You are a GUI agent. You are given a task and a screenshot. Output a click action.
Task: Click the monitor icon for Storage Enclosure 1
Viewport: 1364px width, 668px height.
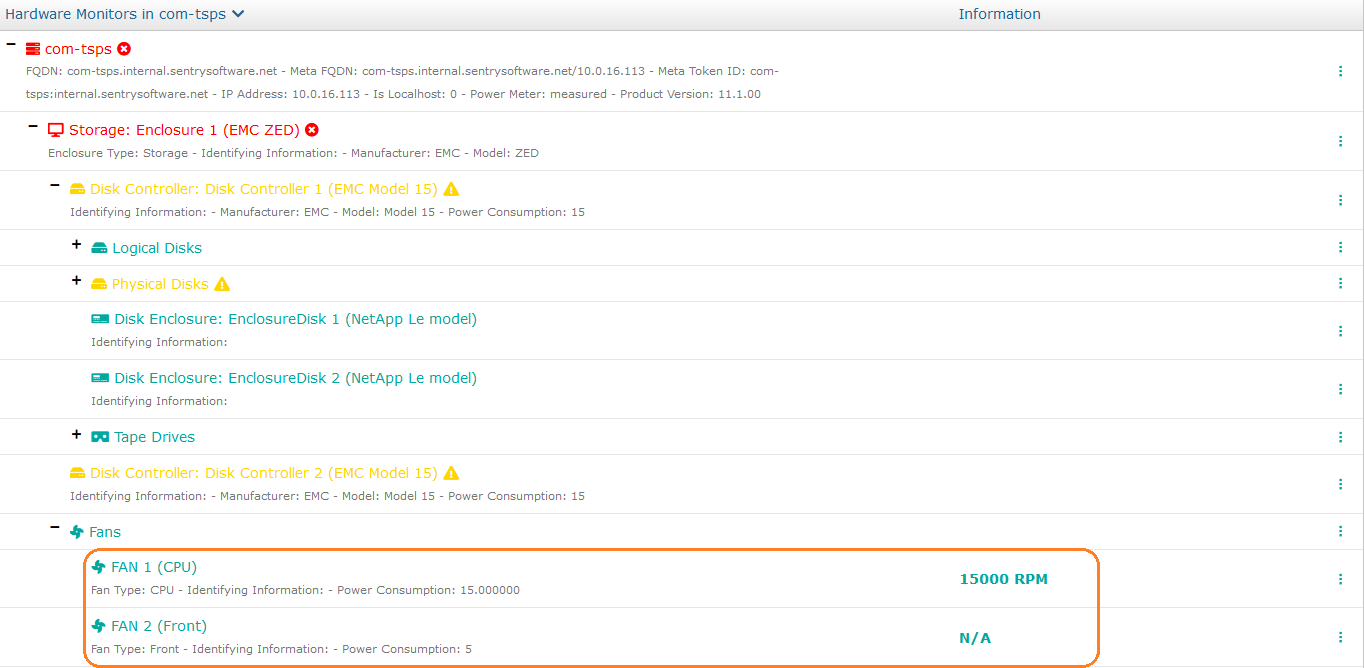56,130
